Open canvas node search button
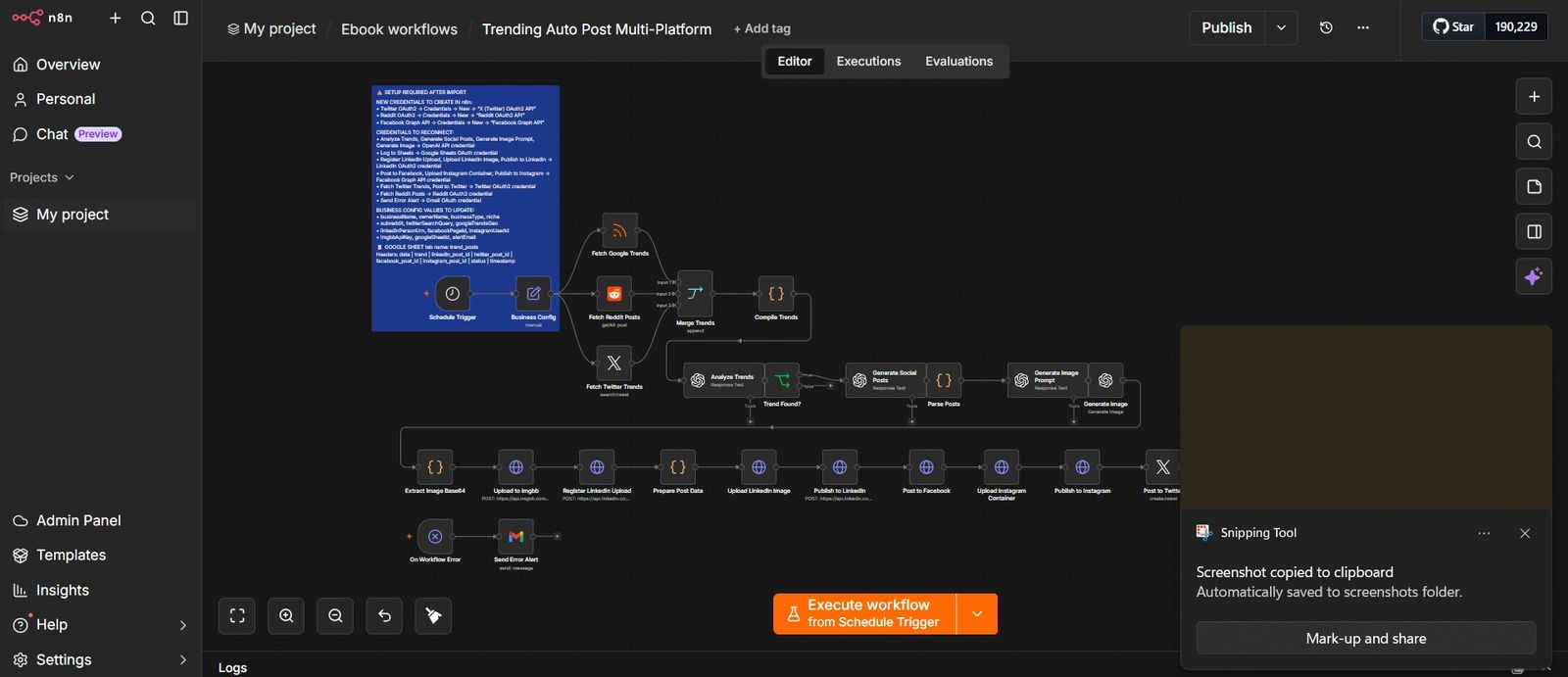Screen dimensions: 1568x677 (1534, 142)
